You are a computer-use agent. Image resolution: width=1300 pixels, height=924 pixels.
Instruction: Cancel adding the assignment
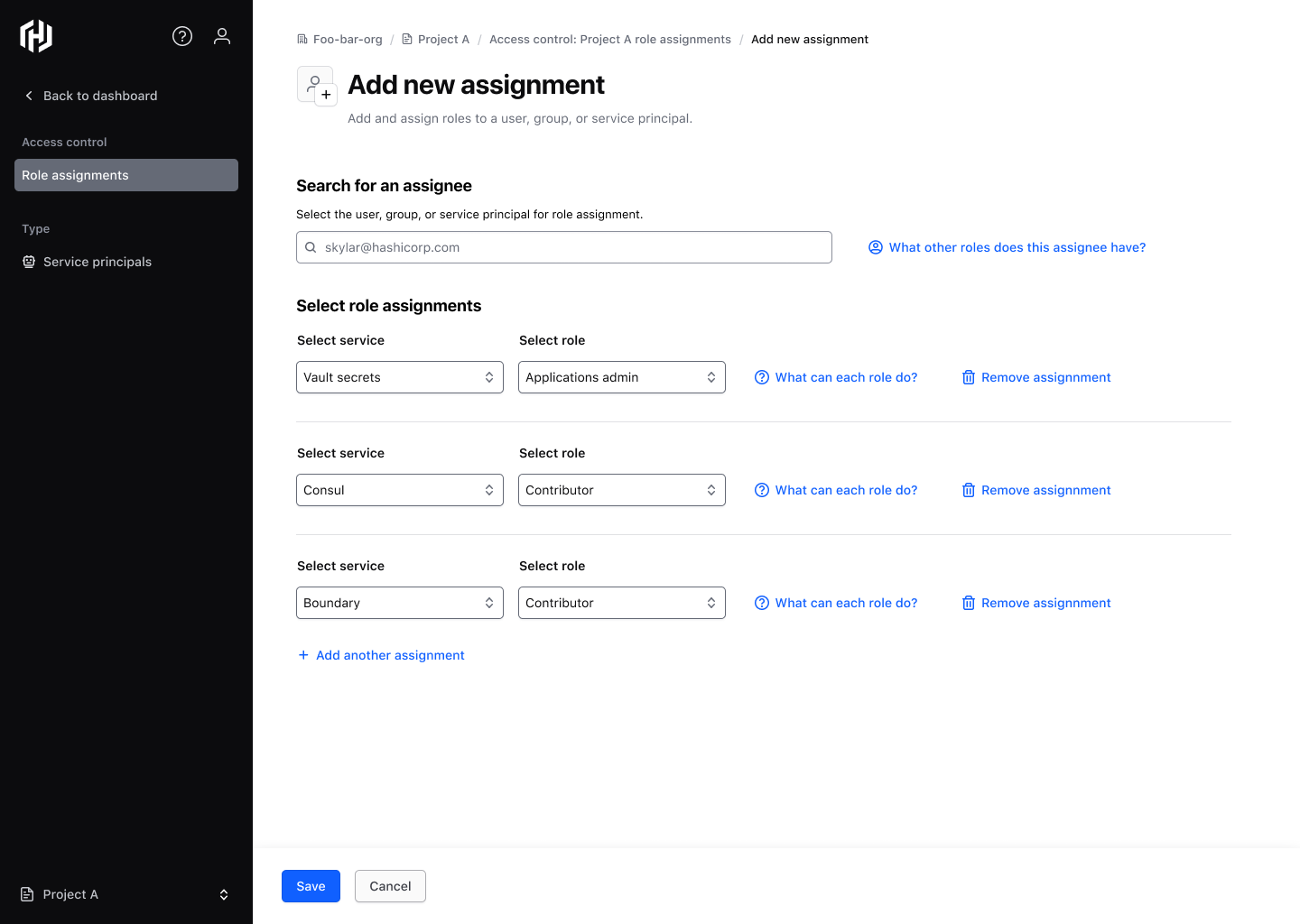[390, 886]
